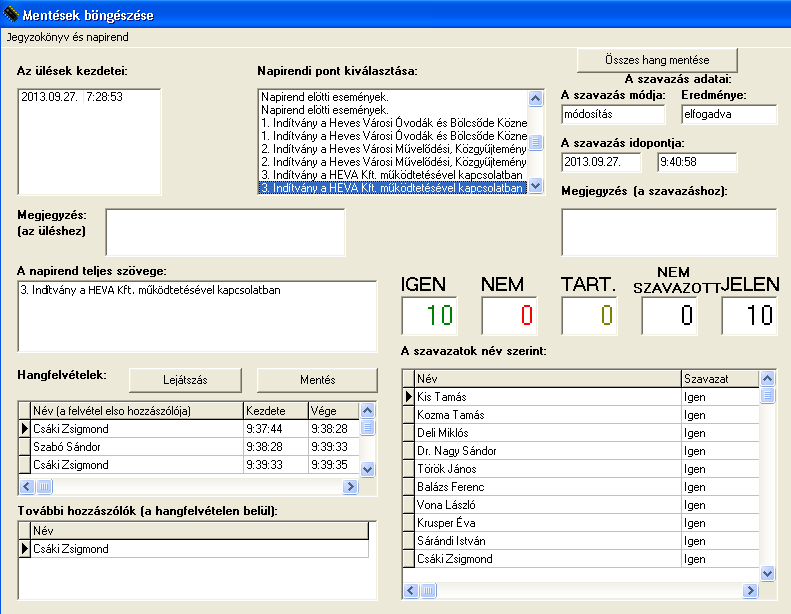Viewport: 791px width, 614px height.
Task: Select first 1. Indítvány a Heves Városi Óvodák item
Action: pyautogui.click(x=394, y=123)
